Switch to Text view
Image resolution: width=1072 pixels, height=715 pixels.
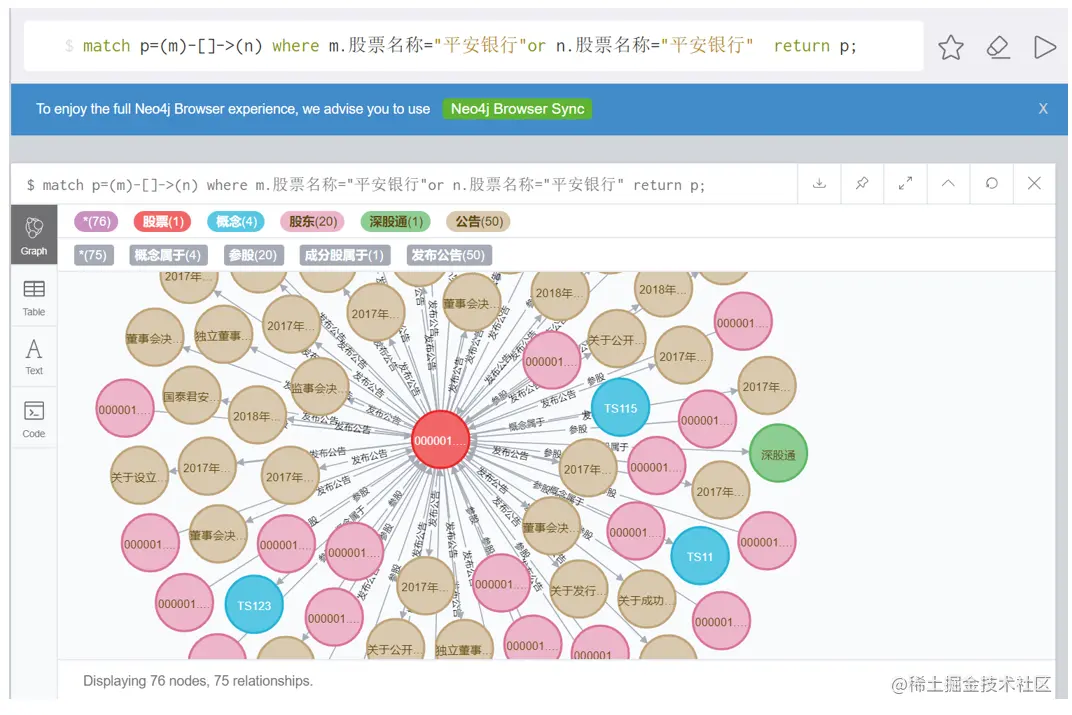[x=34, y=356]
